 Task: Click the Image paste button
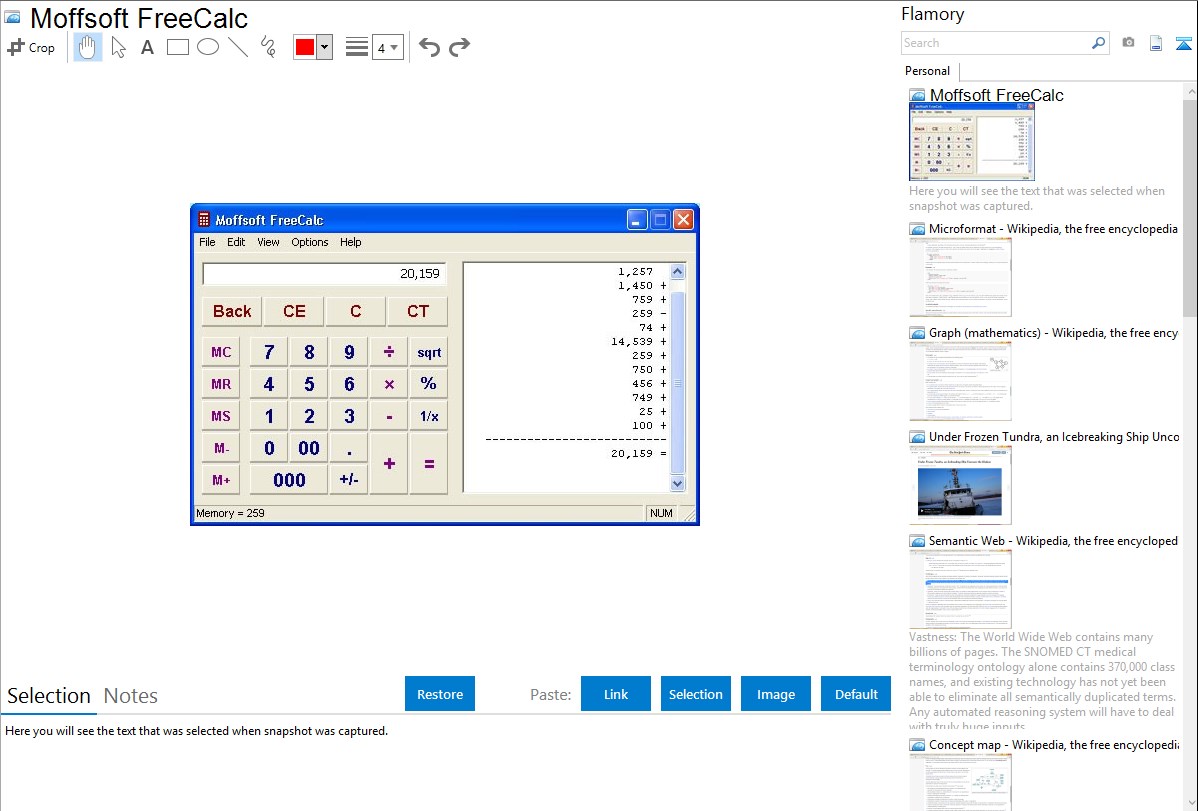pos(775,694)
